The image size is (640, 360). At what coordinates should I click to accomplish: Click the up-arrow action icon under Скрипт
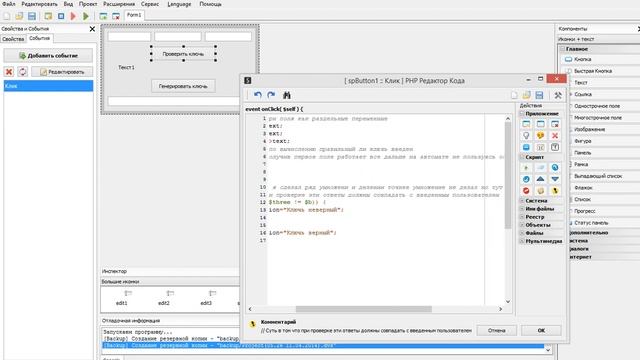(x=540, y=179)
